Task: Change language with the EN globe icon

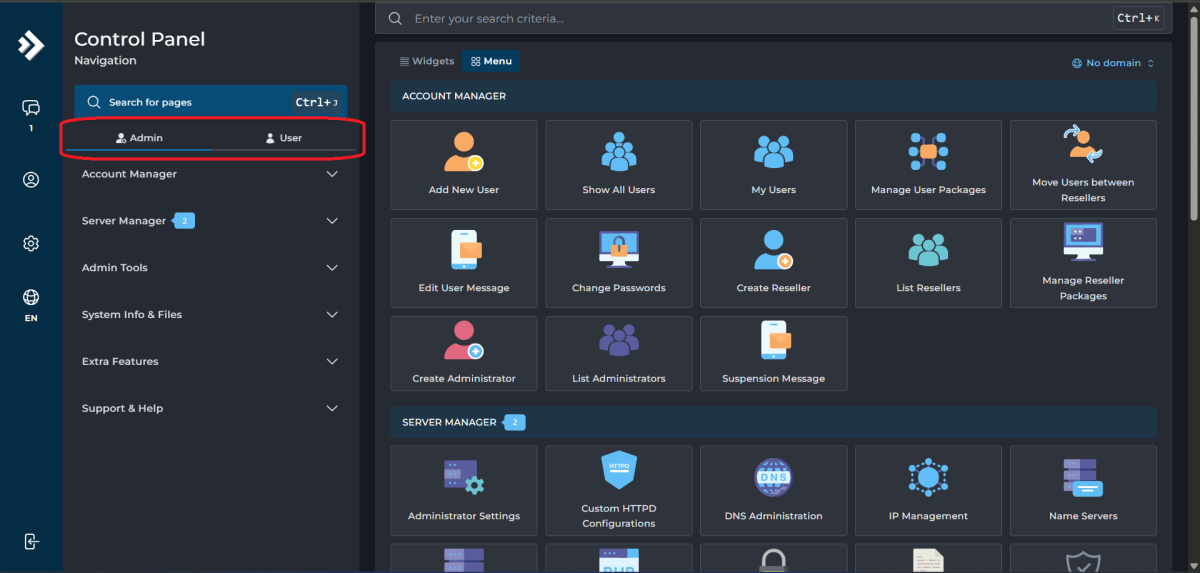Action: (x=31, y=304)
